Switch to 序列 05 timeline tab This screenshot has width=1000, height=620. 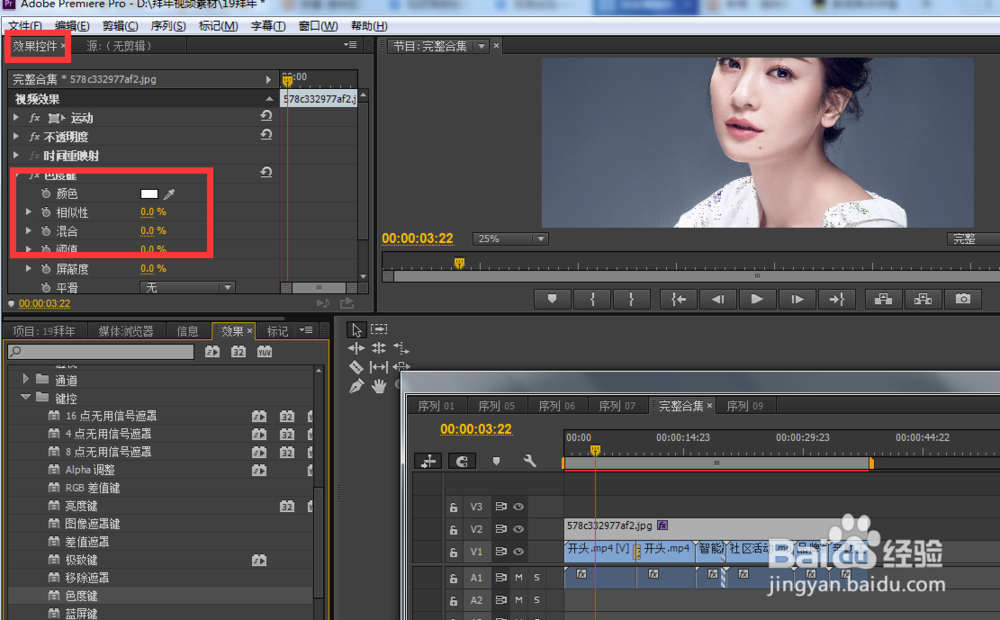pyautogui.click(x=496, y=406)
